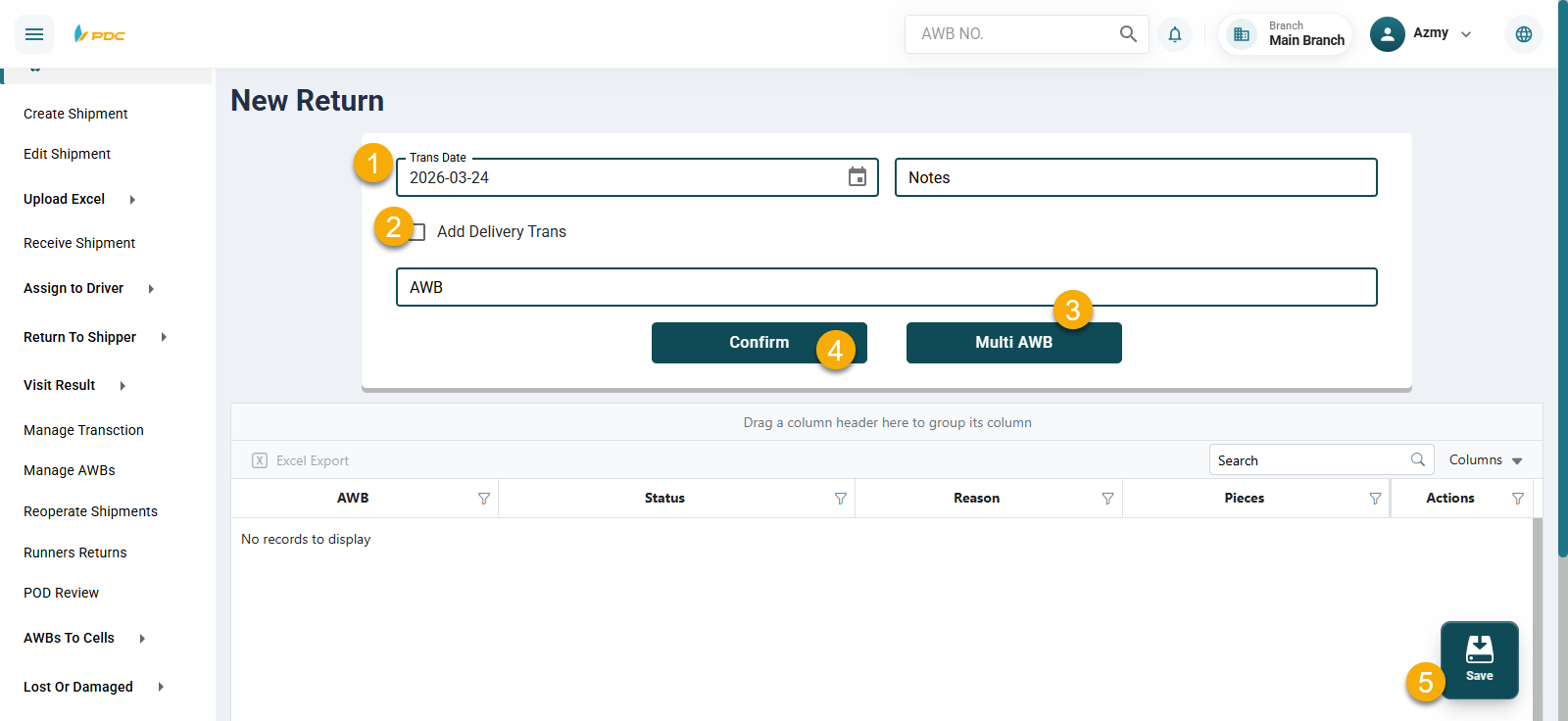
Task: Open the language globe icon
Action: [1523, 34]
